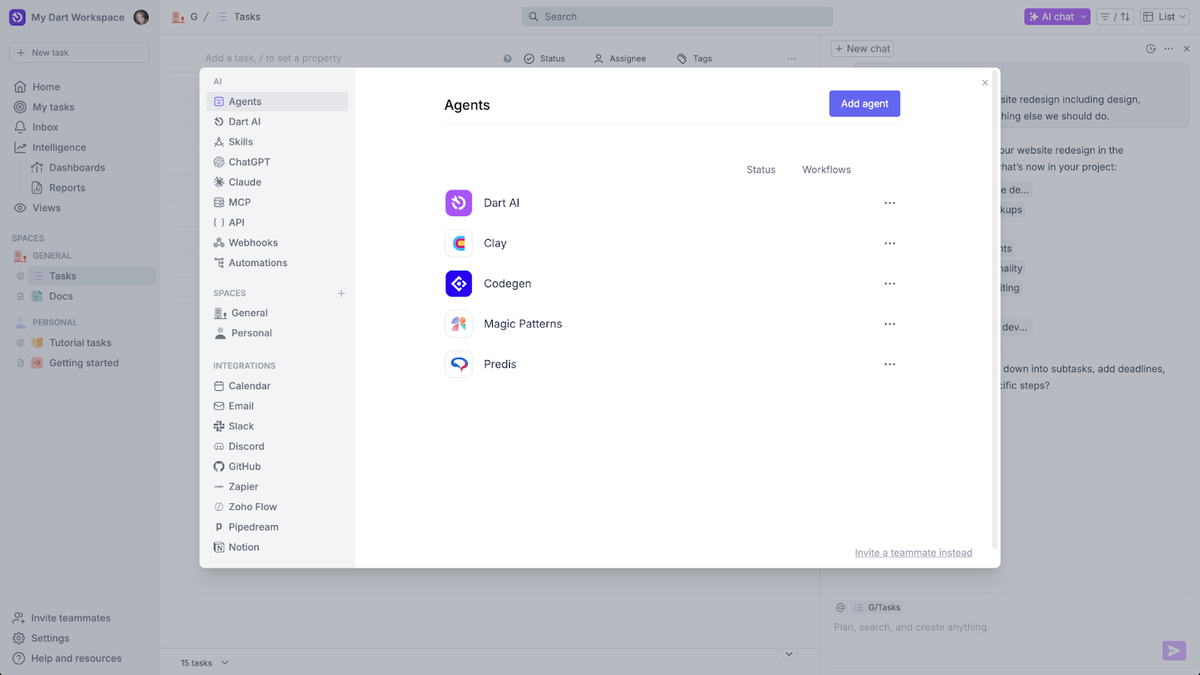Open the Zapier integration
The height and width of the screenshot is (675, 1200).
[240, 486]
